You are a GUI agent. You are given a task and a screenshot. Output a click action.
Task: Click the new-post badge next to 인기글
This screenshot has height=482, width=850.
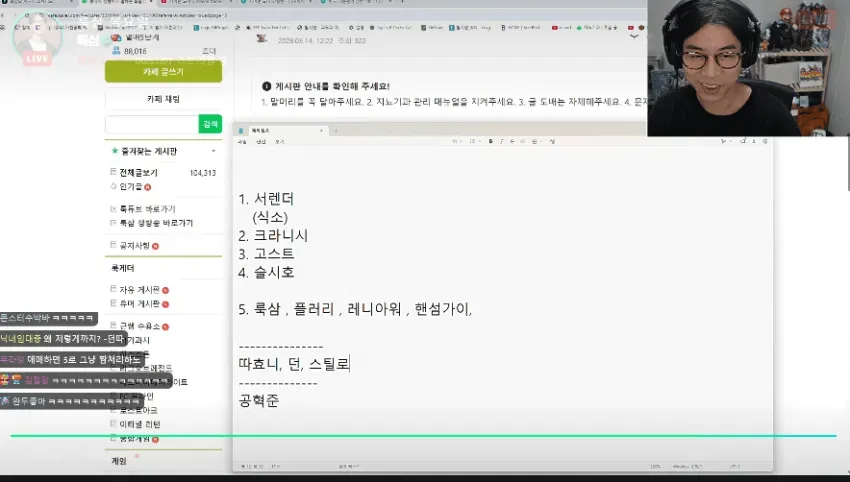(147, 187)
